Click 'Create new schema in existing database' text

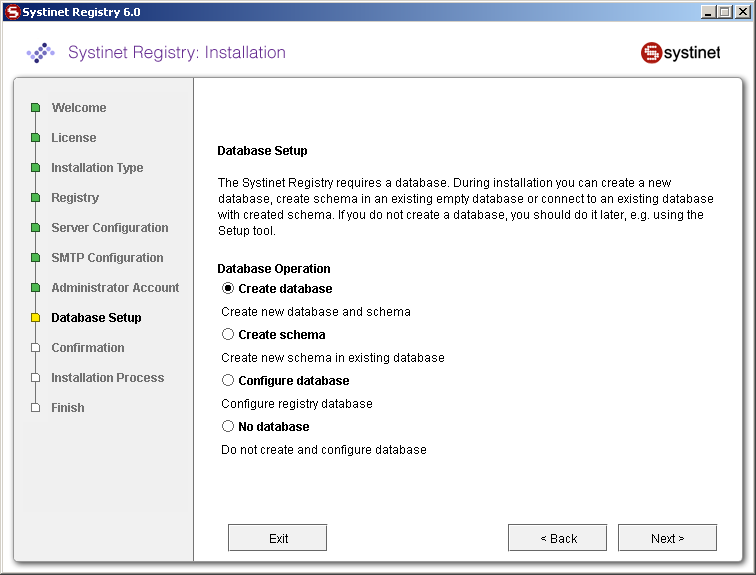[333, 358]
